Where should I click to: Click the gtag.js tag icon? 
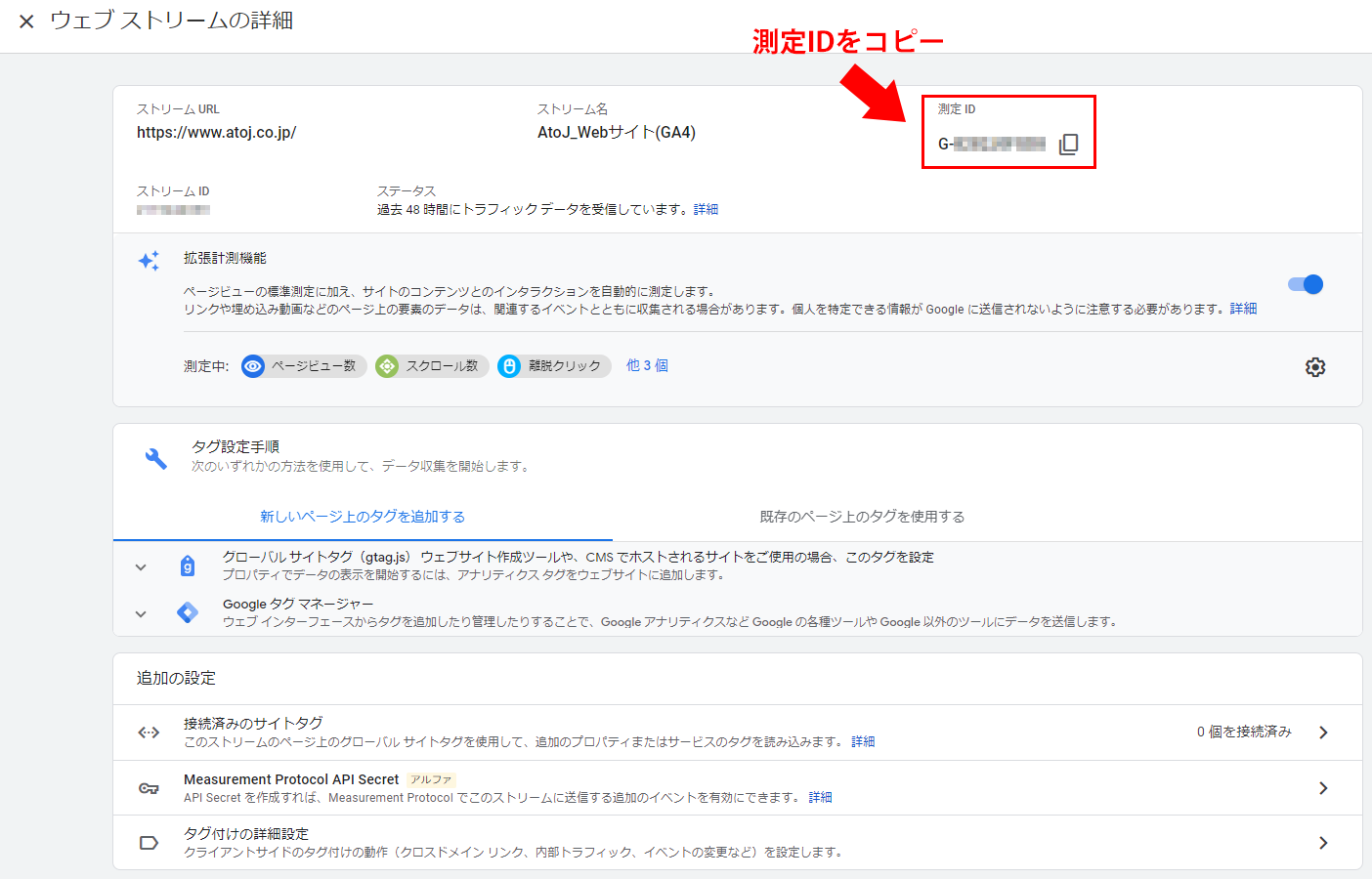(x=188, y=565)
